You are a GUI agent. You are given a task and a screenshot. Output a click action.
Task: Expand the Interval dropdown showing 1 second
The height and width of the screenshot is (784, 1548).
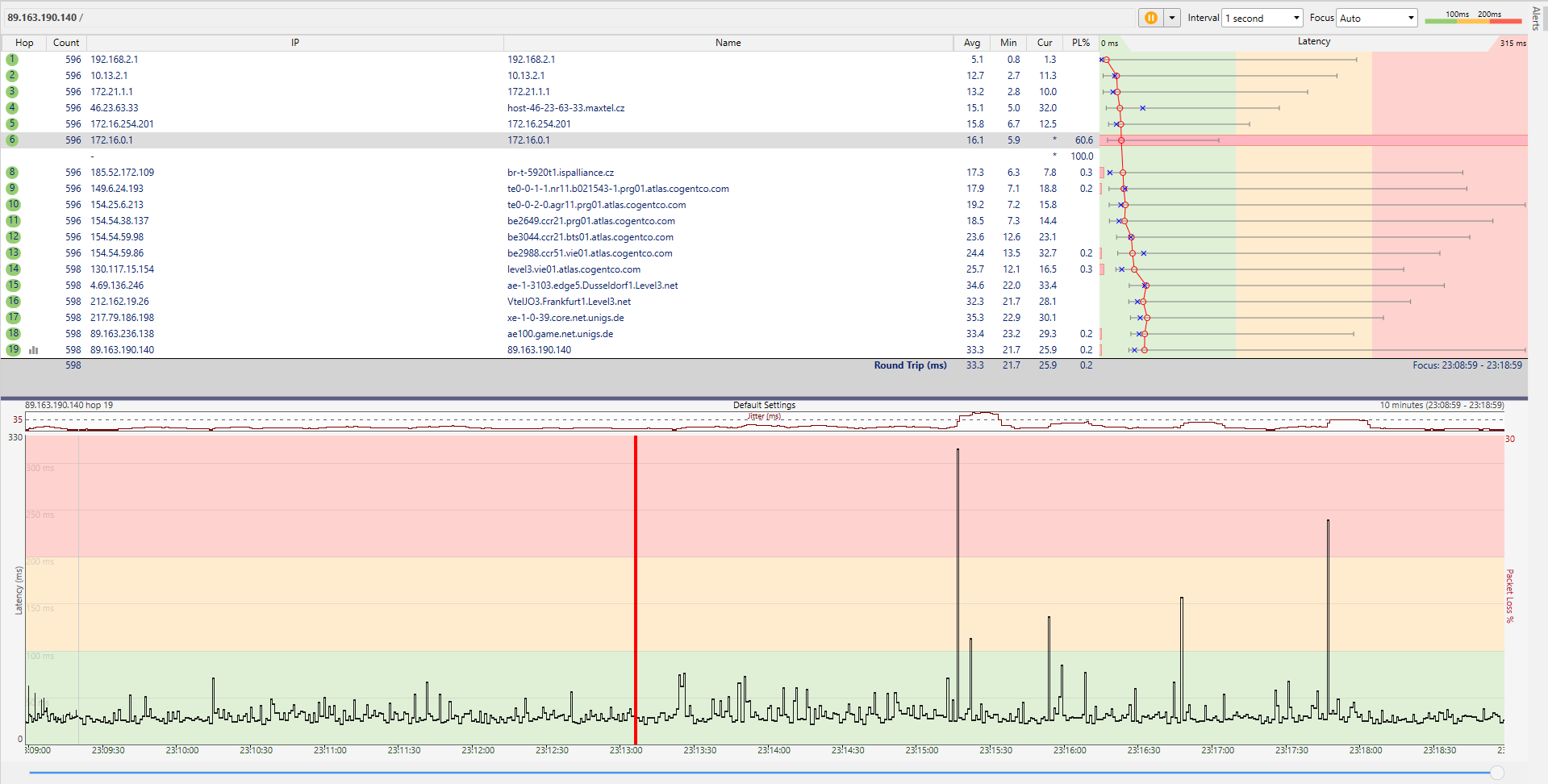1262,18
